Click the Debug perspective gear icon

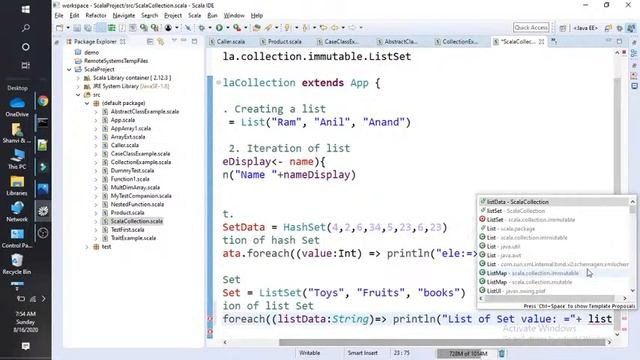tap(620, 28)
